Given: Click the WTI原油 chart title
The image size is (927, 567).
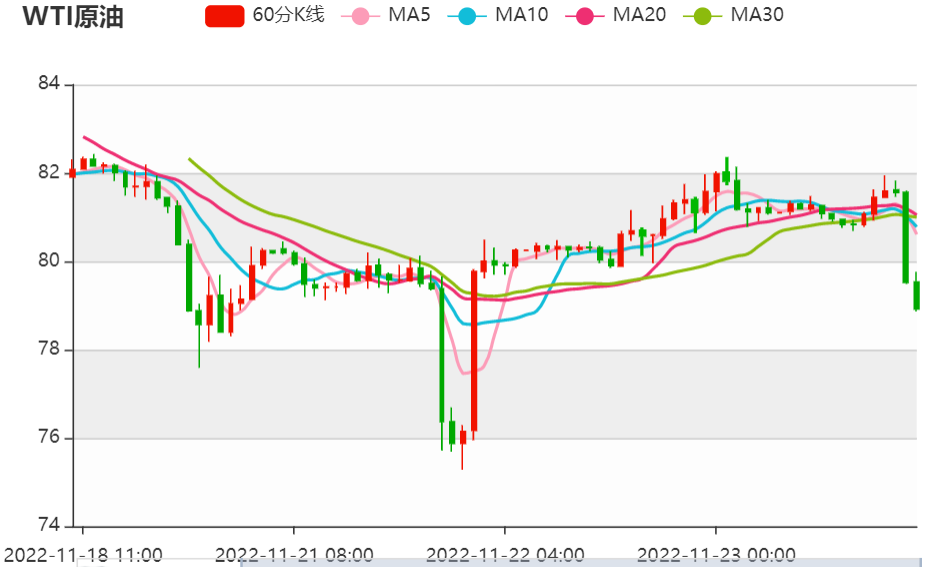Looking at the screenshot, I should 73,17.
